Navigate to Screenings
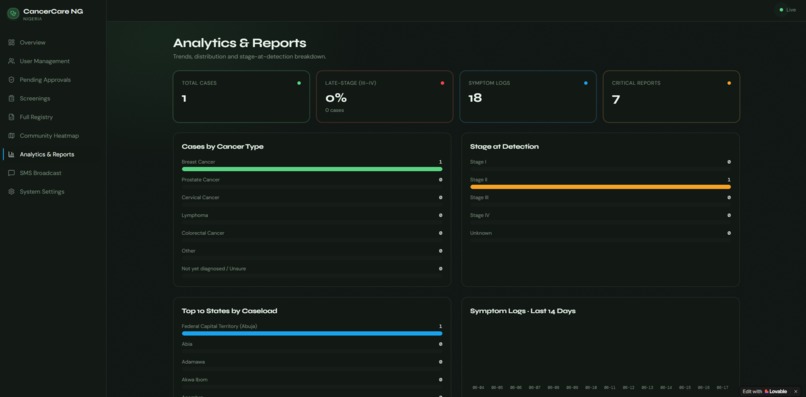This screenshot has width=806, height=397. tap(53, 98)
